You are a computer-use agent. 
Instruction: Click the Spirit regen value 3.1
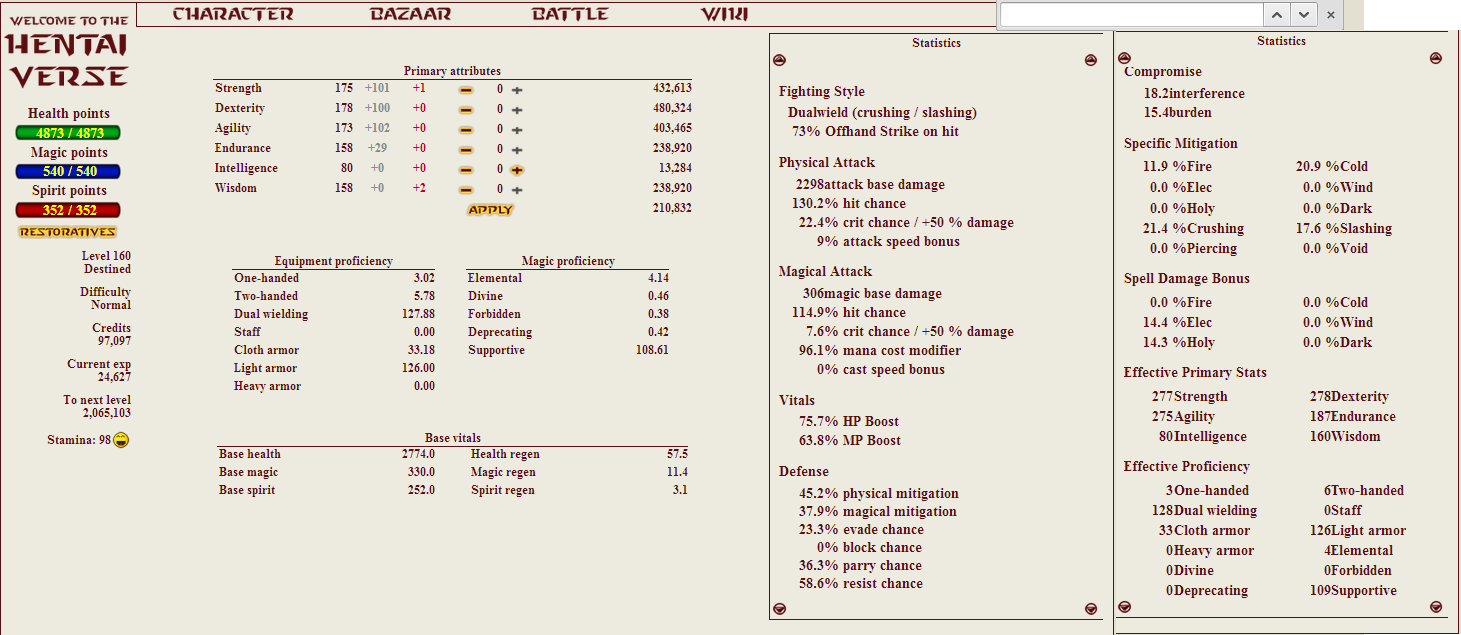(680, 490)
